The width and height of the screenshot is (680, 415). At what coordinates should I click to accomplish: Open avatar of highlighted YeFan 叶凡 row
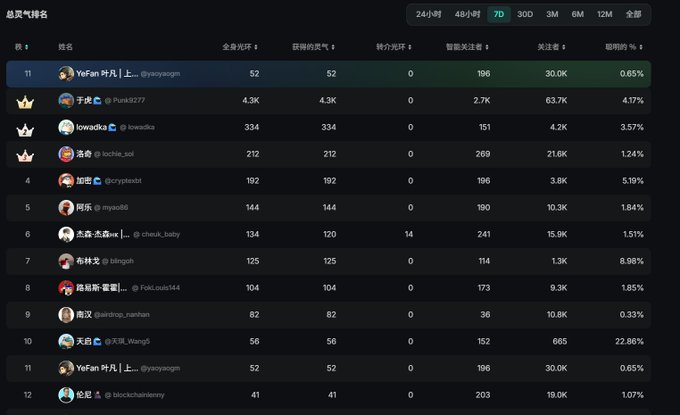[x=66, y=74]
